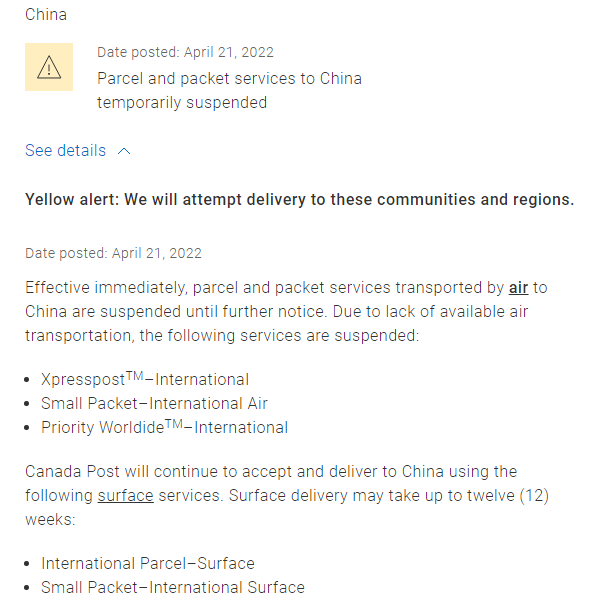The image size is (590, 611).
Task: Select the China heading at top
Action: coord(46,15)
